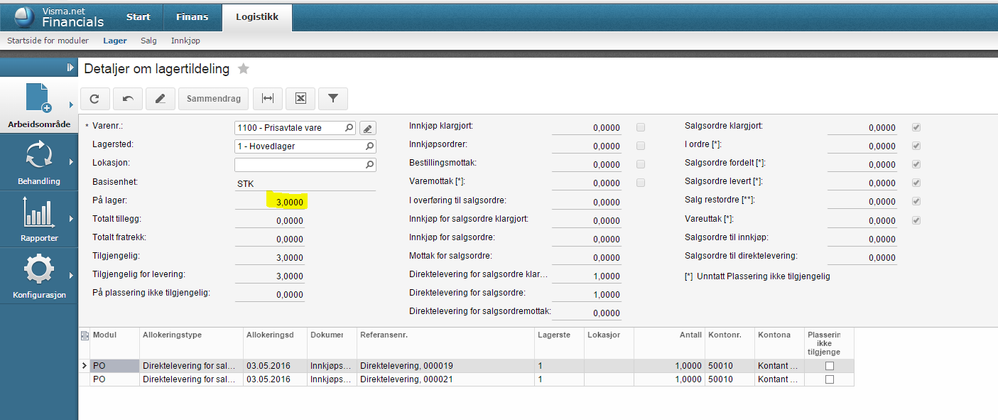The image size is (998, 420).
Task: Click the magnifier in Lokasjon field
Action: (369, 165)
